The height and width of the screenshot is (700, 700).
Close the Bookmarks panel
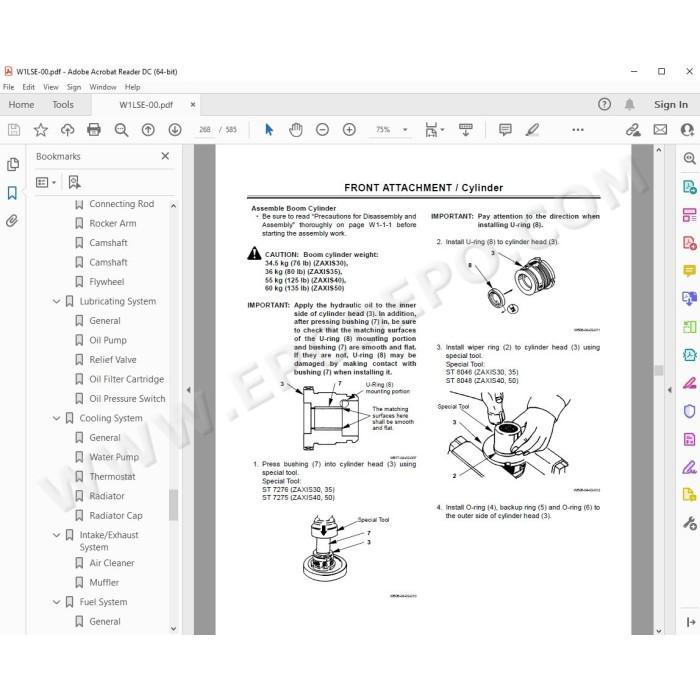click(x=165, y=156)
